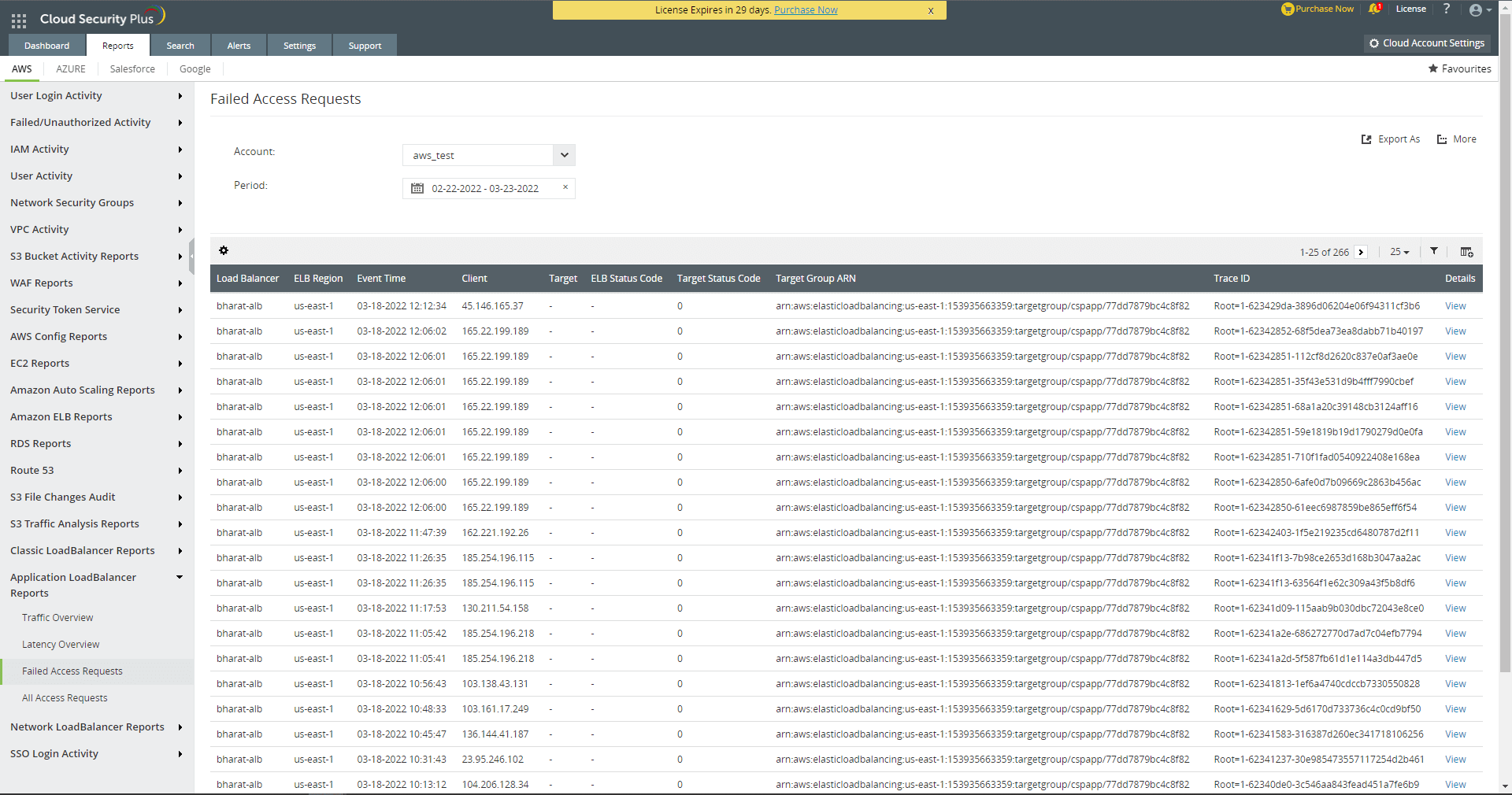
Task: Expand Network LoadBalancer Reports menu
Action: pyautogui.click(x=97, y=727)
